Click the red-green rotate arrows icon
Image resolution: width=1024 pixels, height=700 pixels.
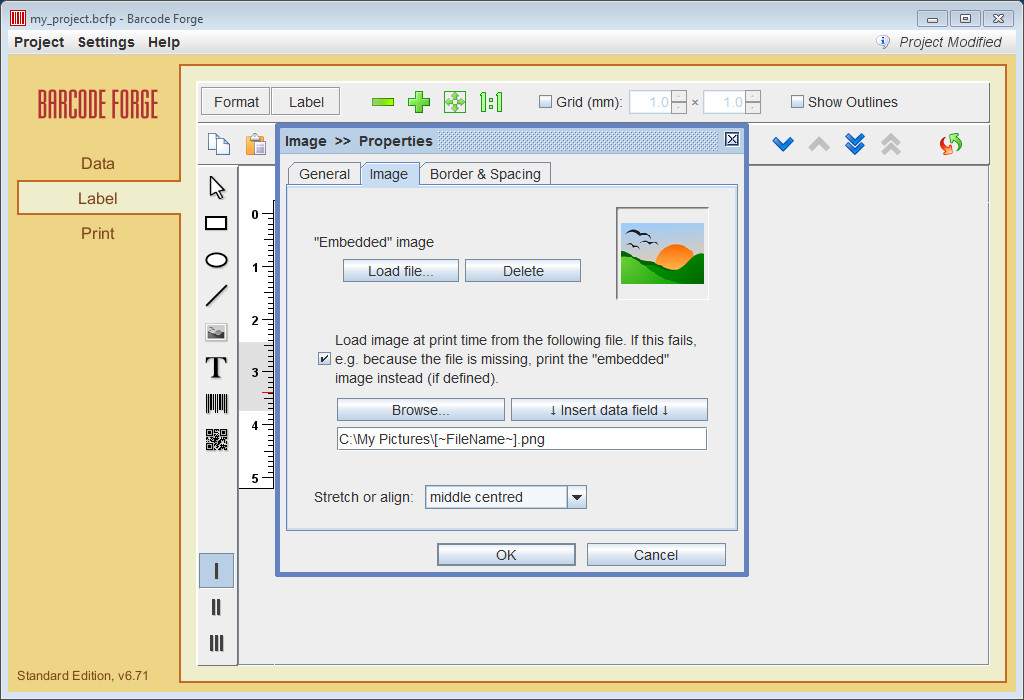click(x=951, y=144)
